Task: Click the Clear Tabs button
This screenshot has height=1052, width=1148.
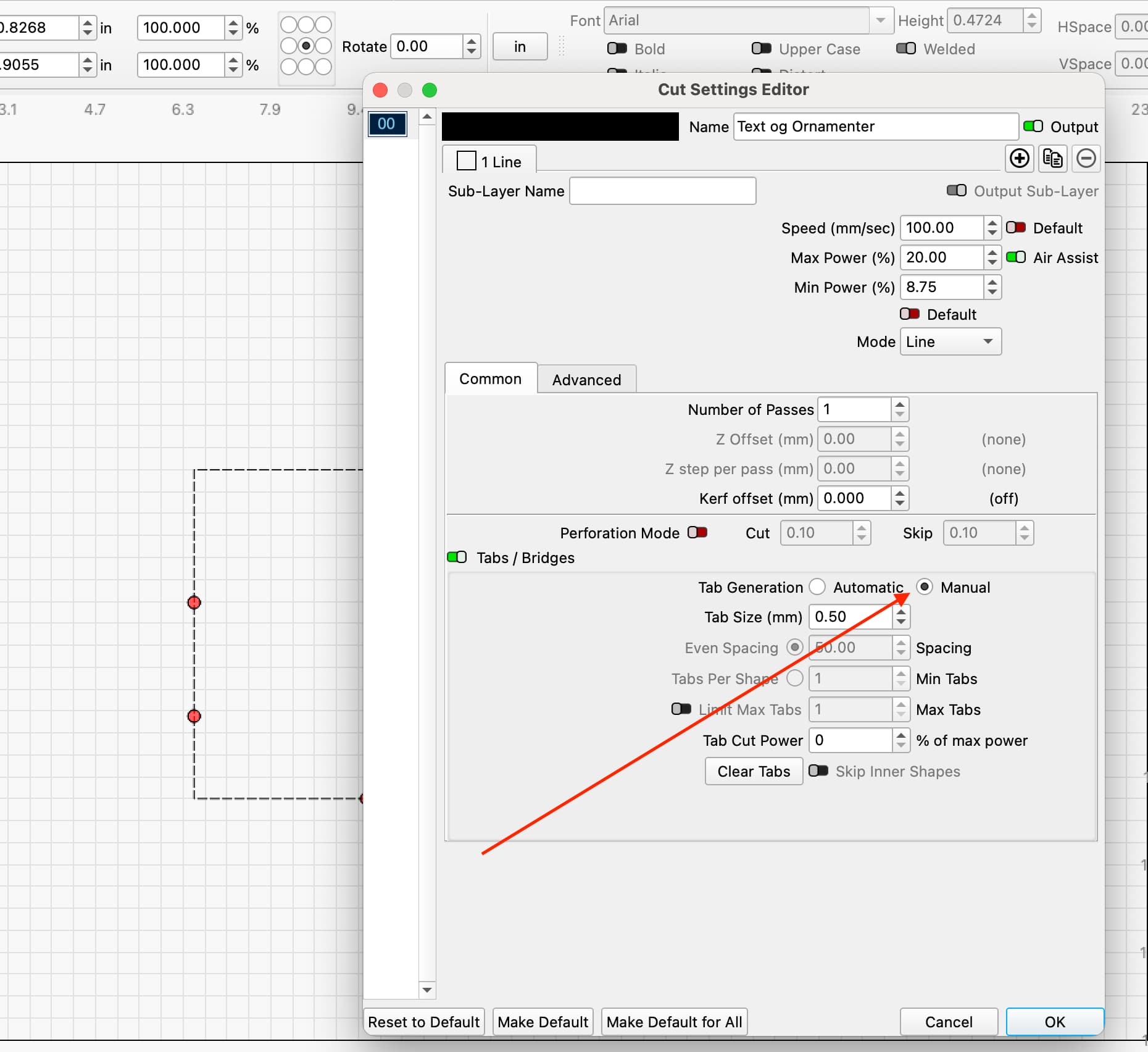Action: click(x=754, y=772)
